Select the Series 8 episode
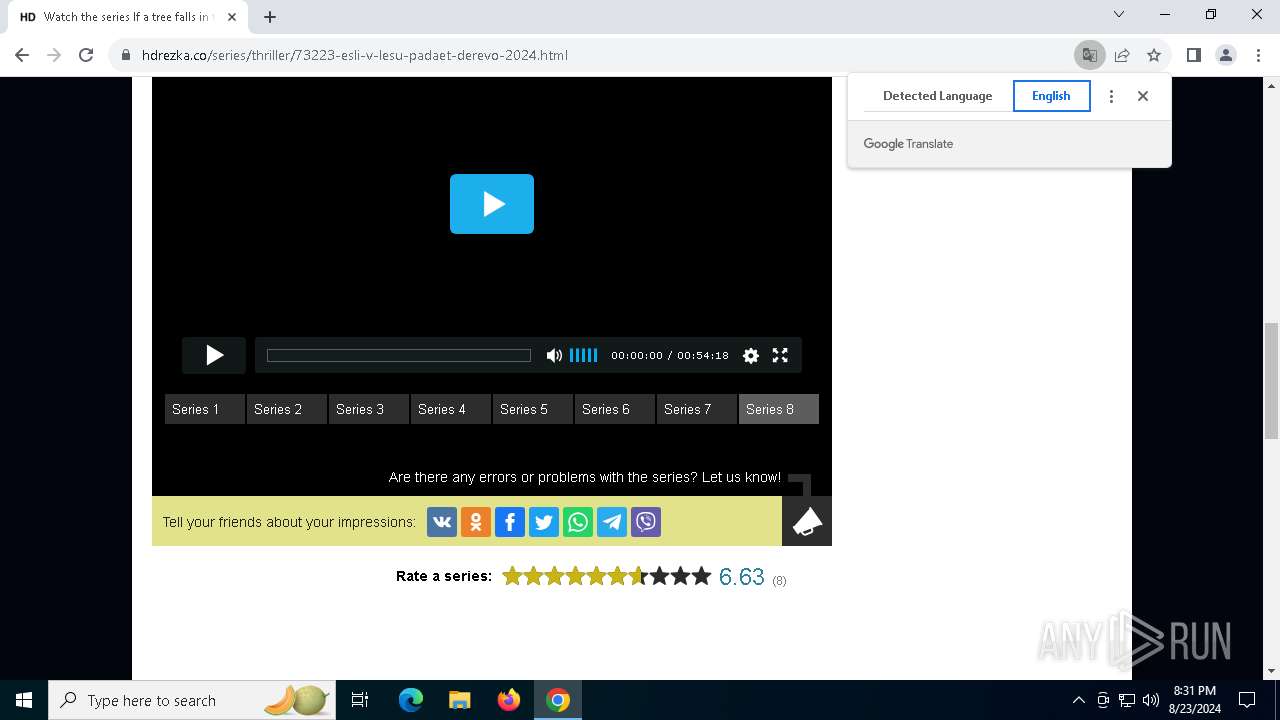The image size is (1280, 720). 779,409
